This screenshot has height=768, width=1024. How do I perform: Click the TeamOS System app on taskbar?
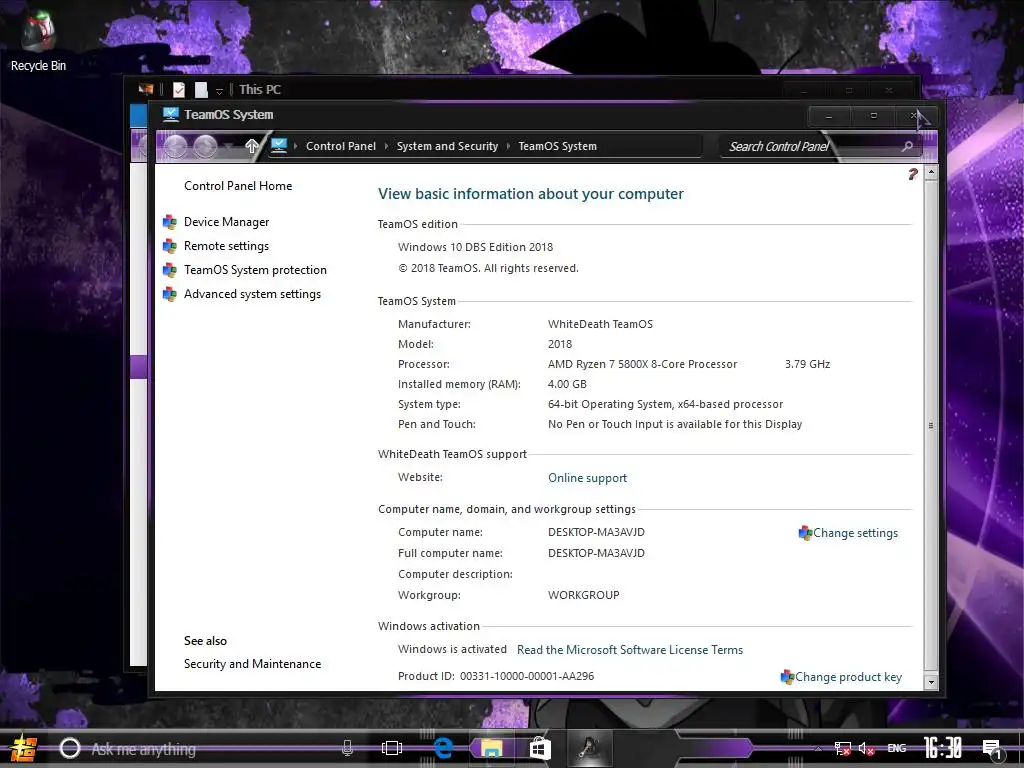click(589, 748)
